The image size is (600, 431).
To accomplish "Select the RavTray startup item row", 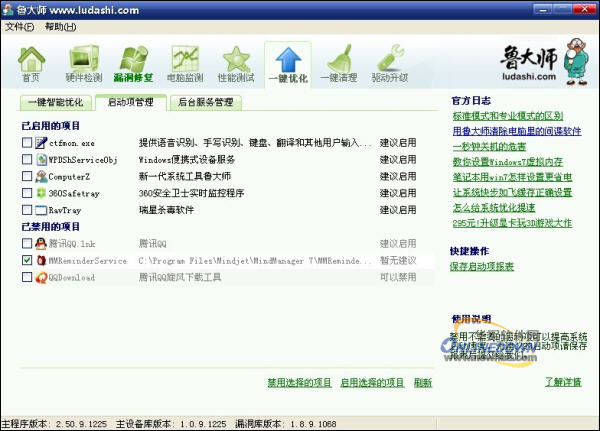I will coord(200,211).
